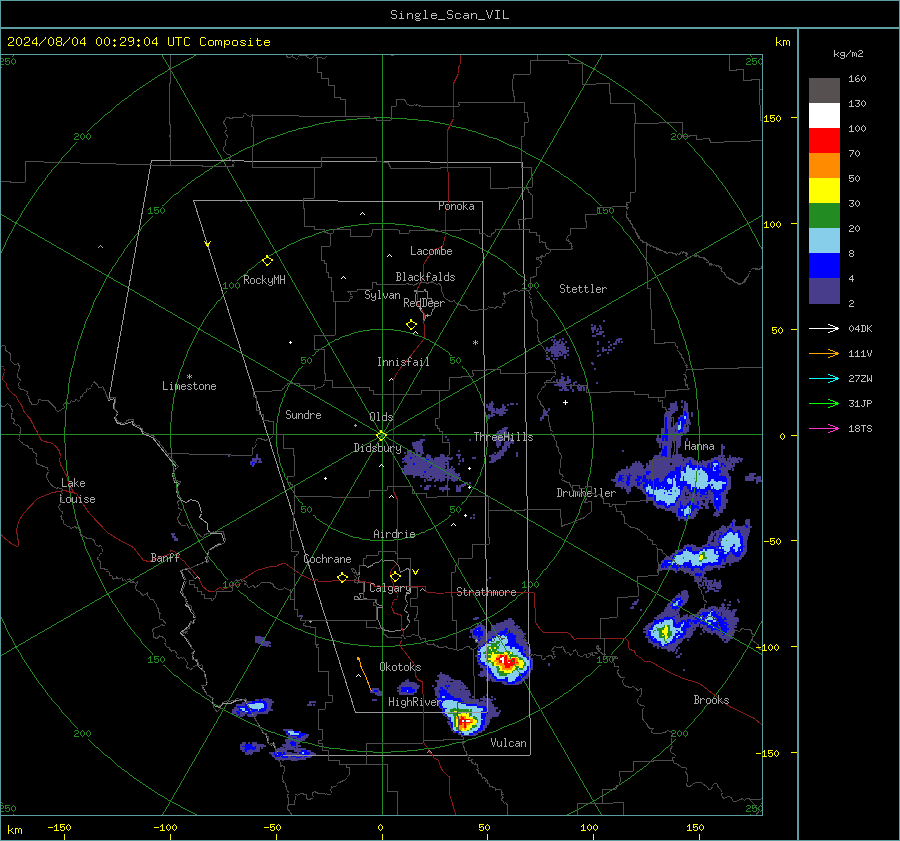This screenshot has height=841, width=900.
Task: Click the Single_Scan_VIL title
Action: 449,15
